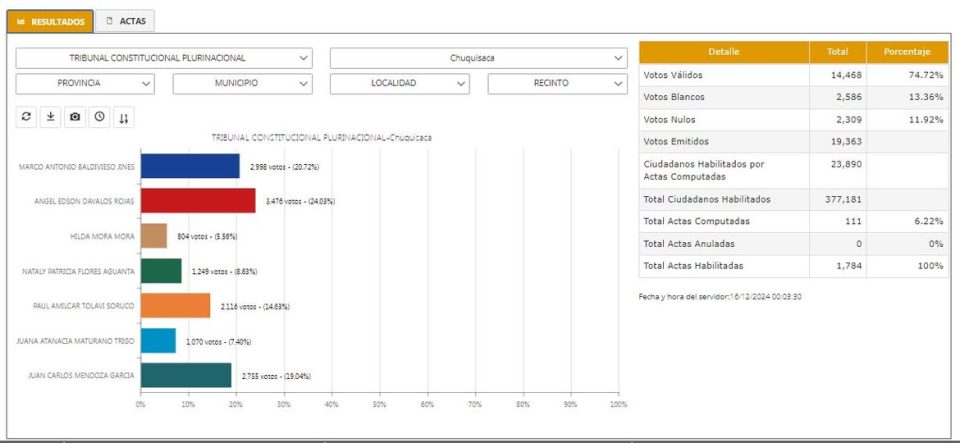Select the RESULTADOS tab

point(50,21)
